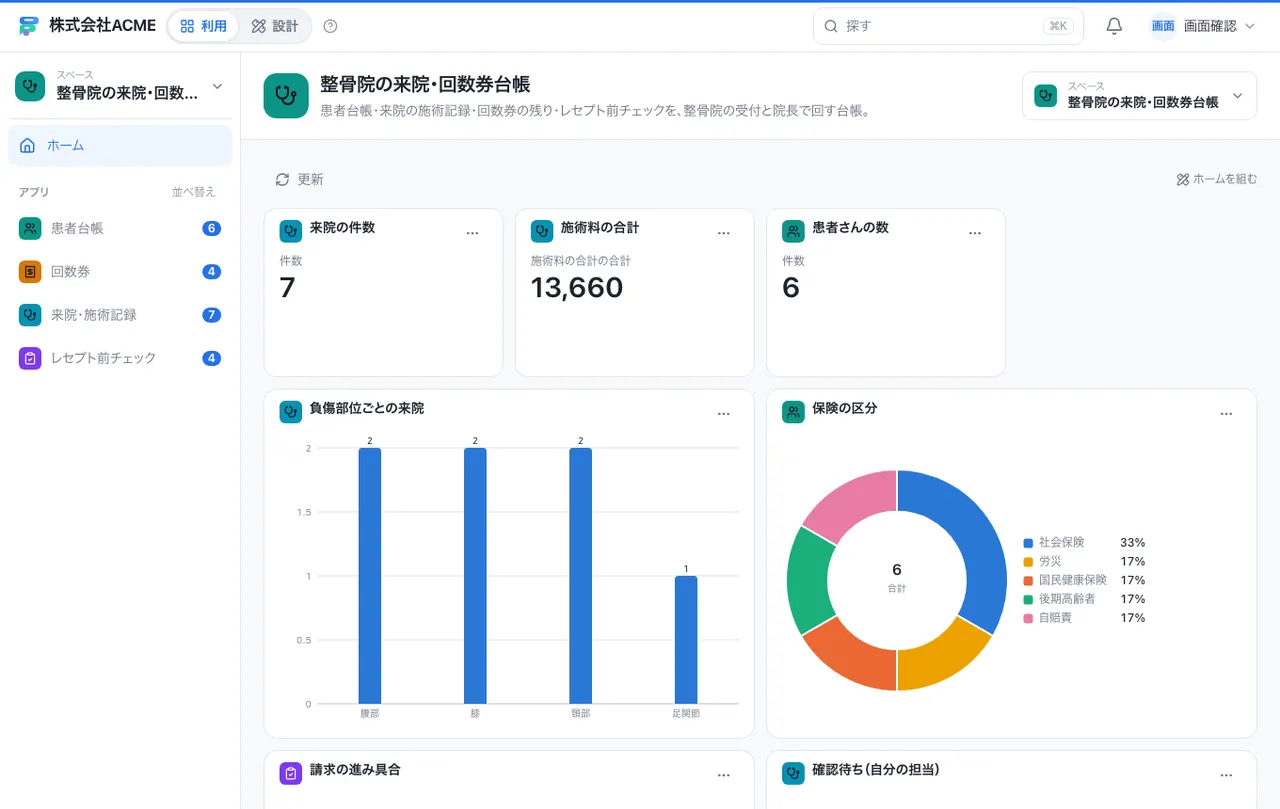
Task: Click the notification bell icon
Action: pos(1114,26)
